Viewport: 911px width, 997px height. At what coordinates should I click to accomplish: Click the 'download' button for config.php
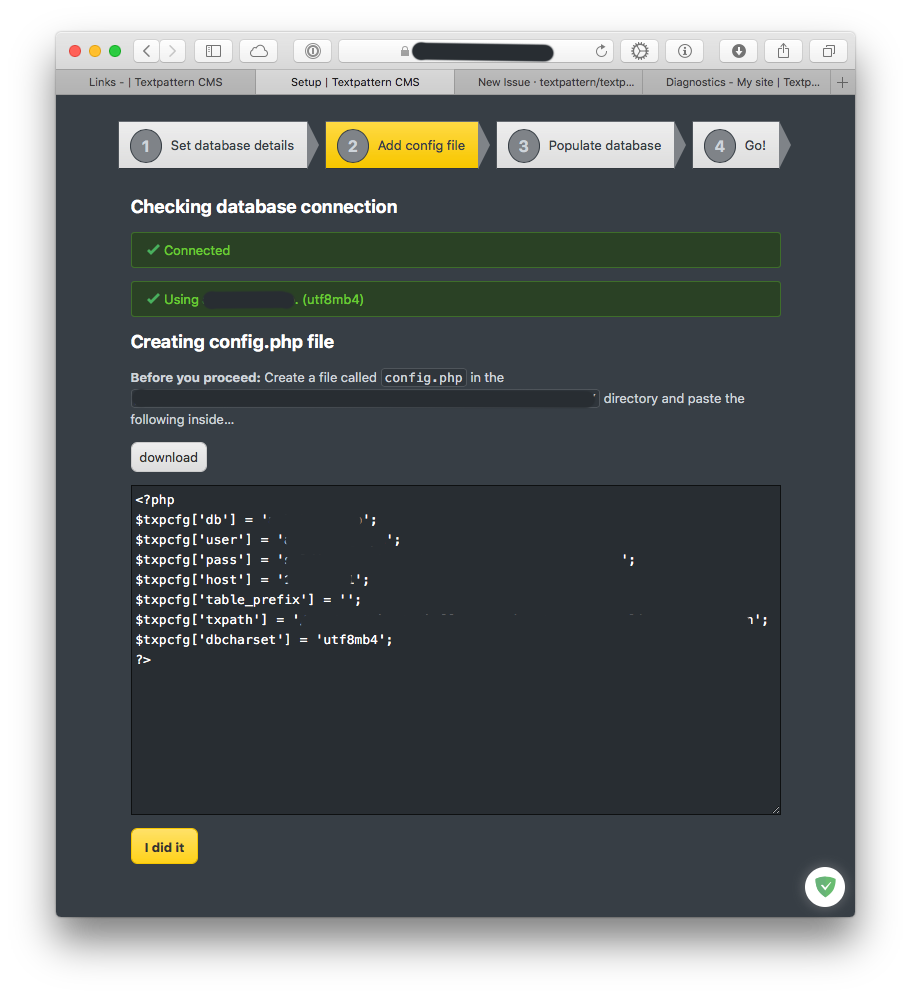tap(168, 457)
